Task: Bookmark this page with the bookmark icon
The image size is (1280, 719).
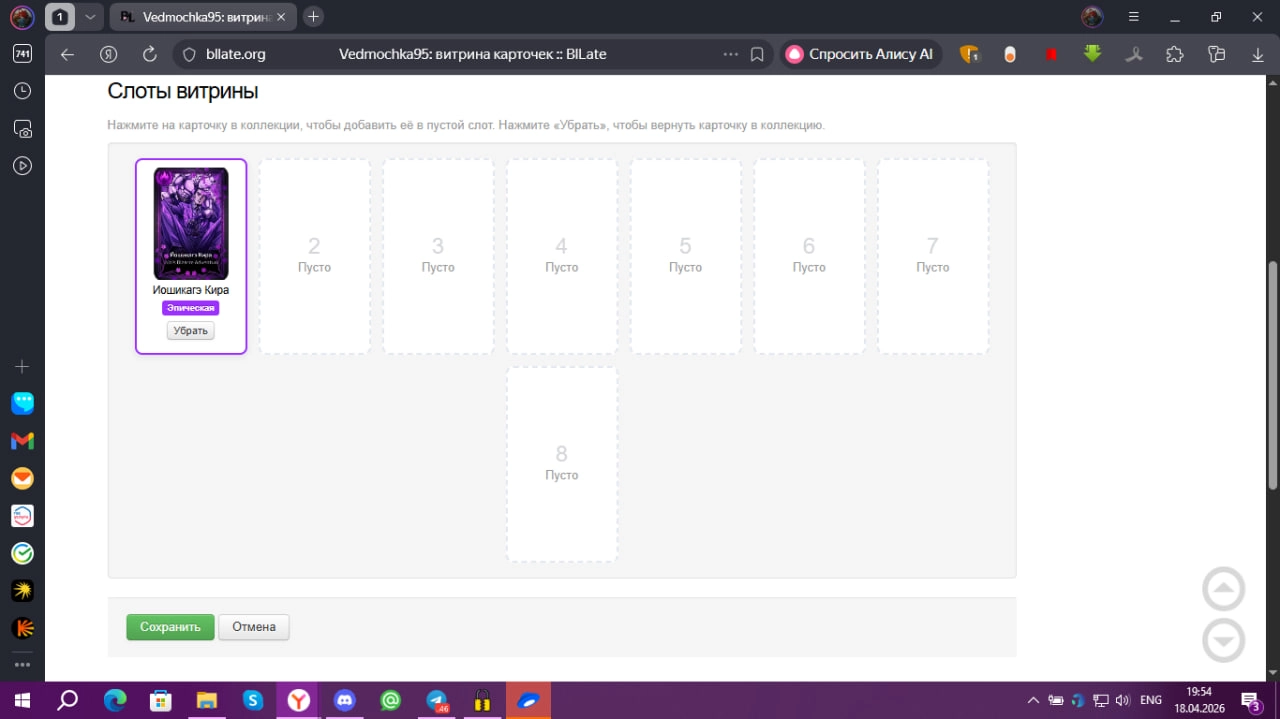Action: point(757,55)
